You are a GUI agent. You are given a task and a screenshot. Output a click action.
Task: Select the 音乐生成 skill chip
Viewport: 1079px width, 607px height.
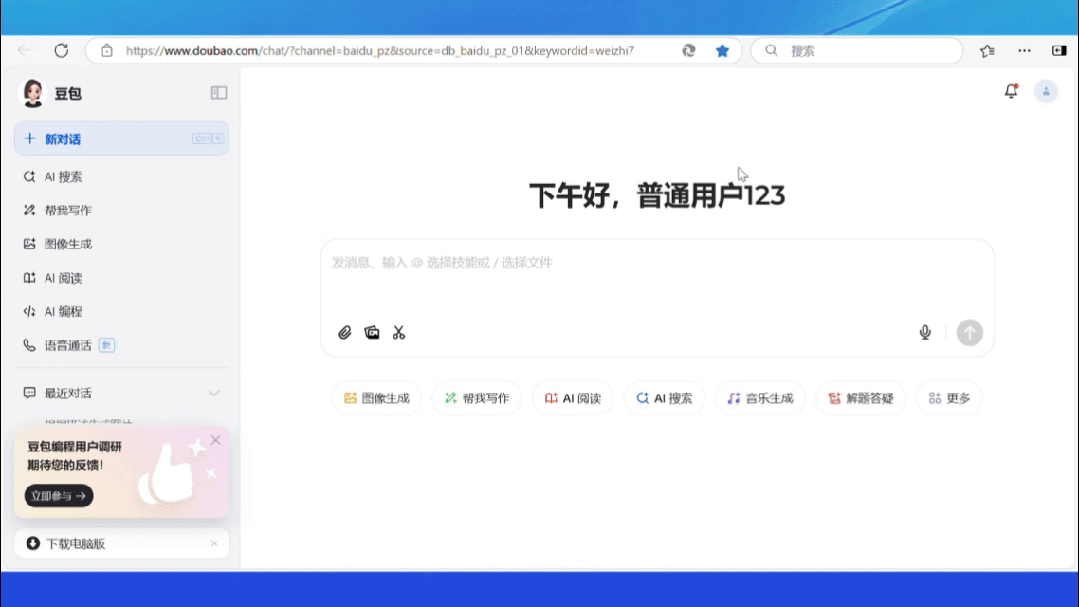[x=760, y=398]
